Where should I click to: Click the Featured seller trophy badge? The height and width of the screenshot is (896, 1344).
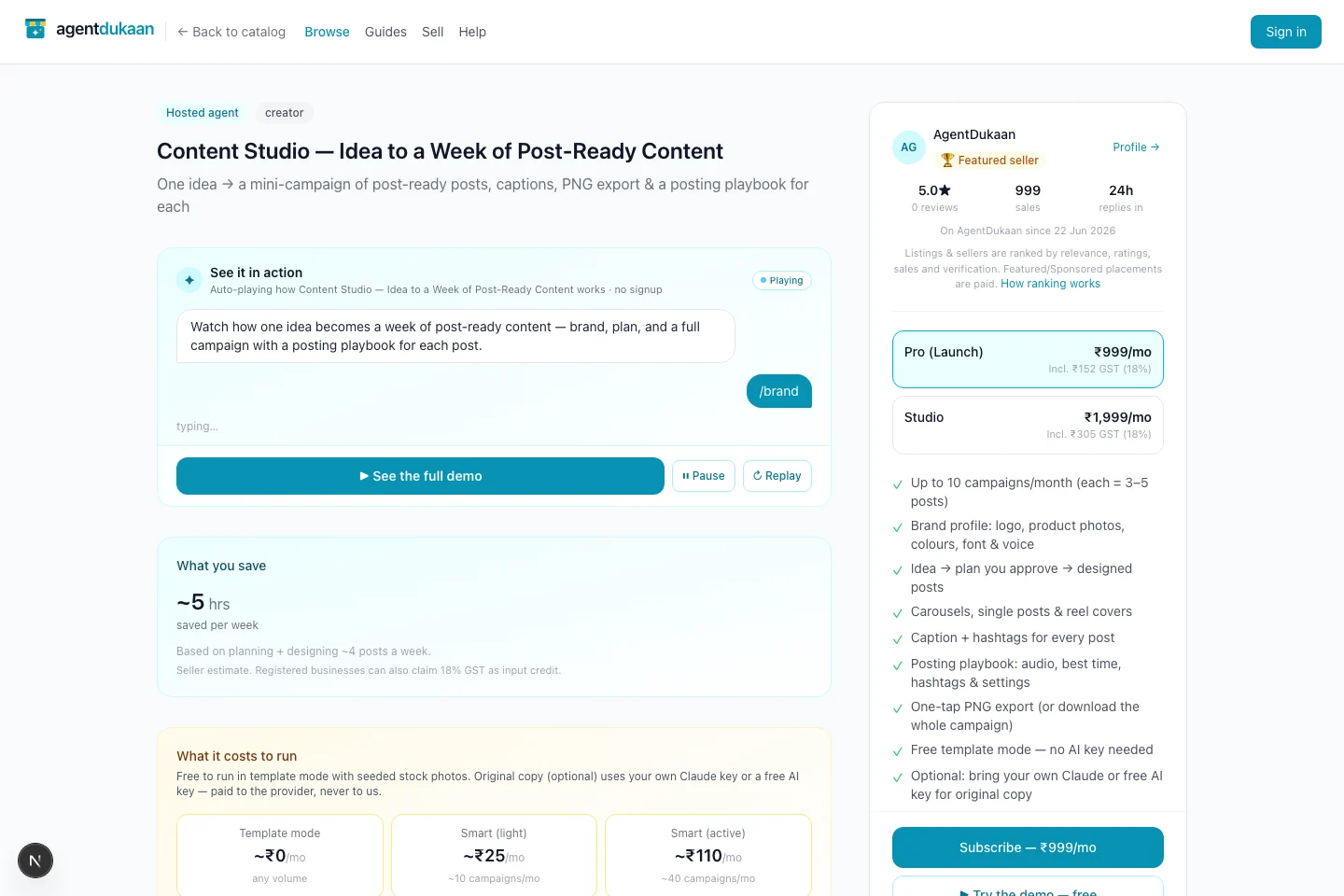point(989,161)
